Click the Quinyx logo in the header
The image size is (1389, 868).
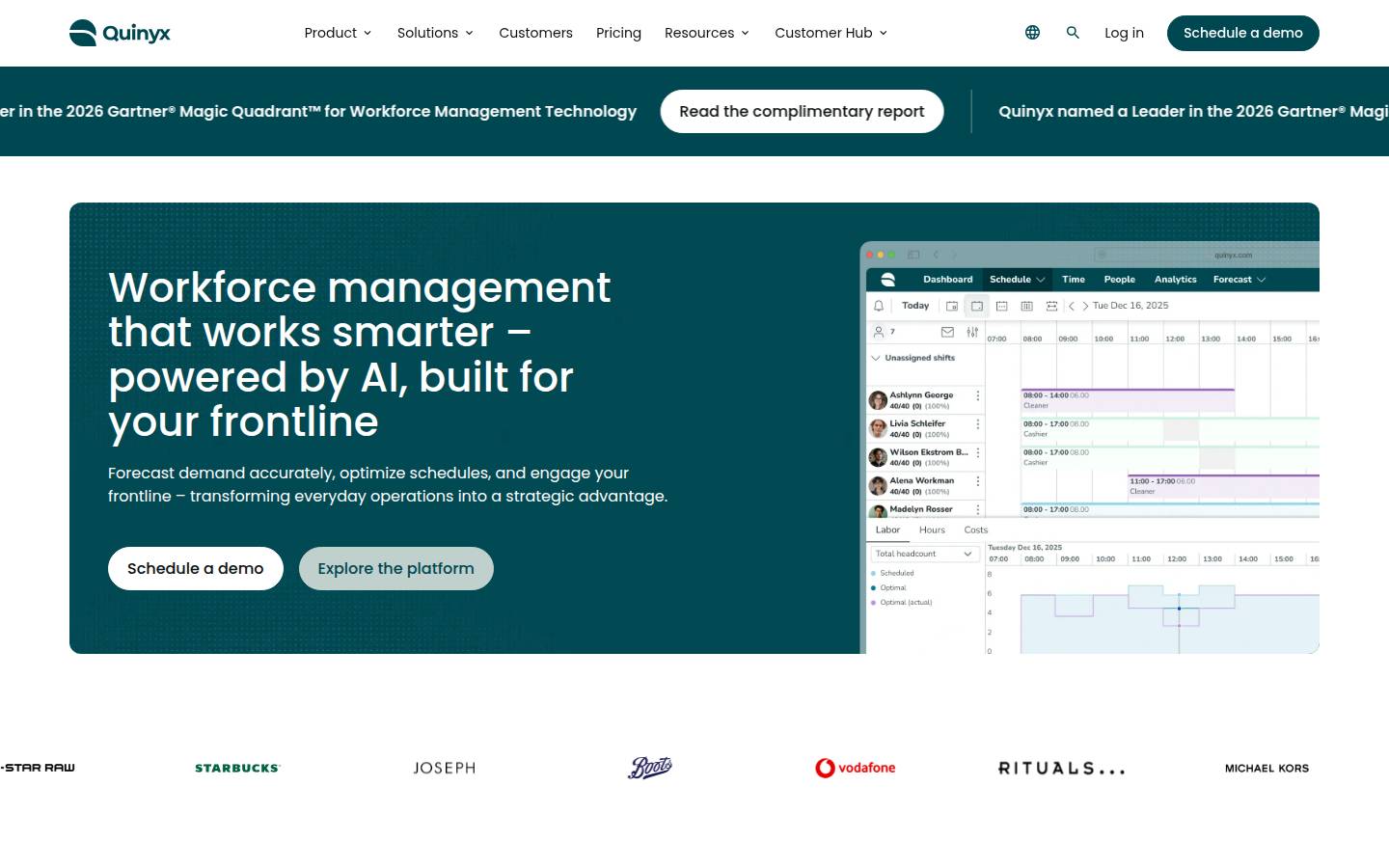click(x=120, y=33)
